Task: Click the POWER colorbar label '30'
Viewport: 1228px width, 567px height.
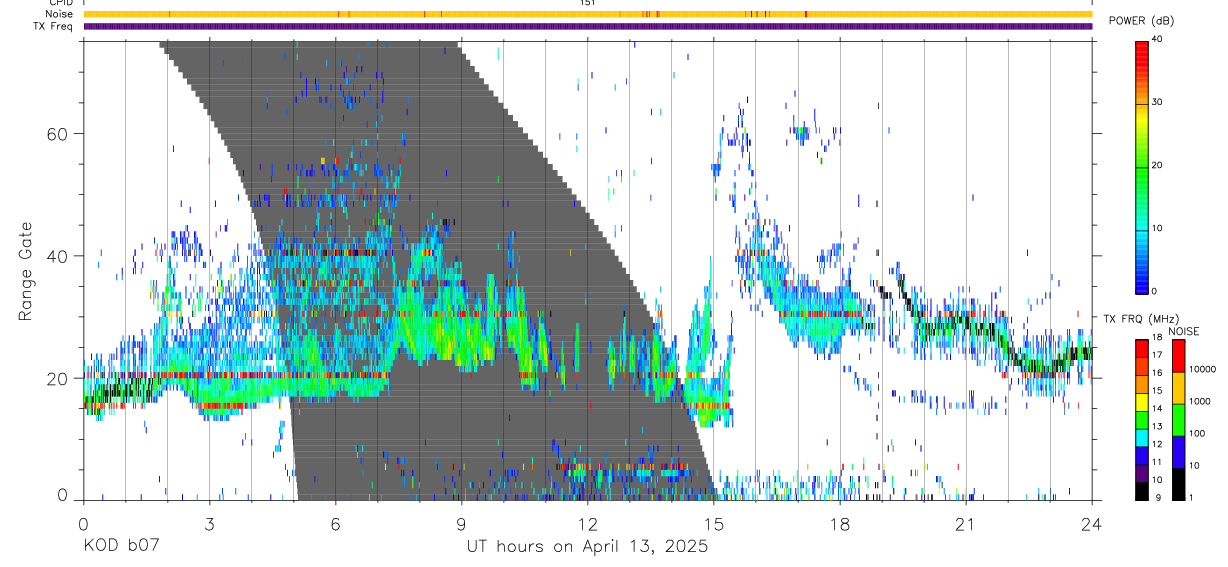Action: point(1158,103)
